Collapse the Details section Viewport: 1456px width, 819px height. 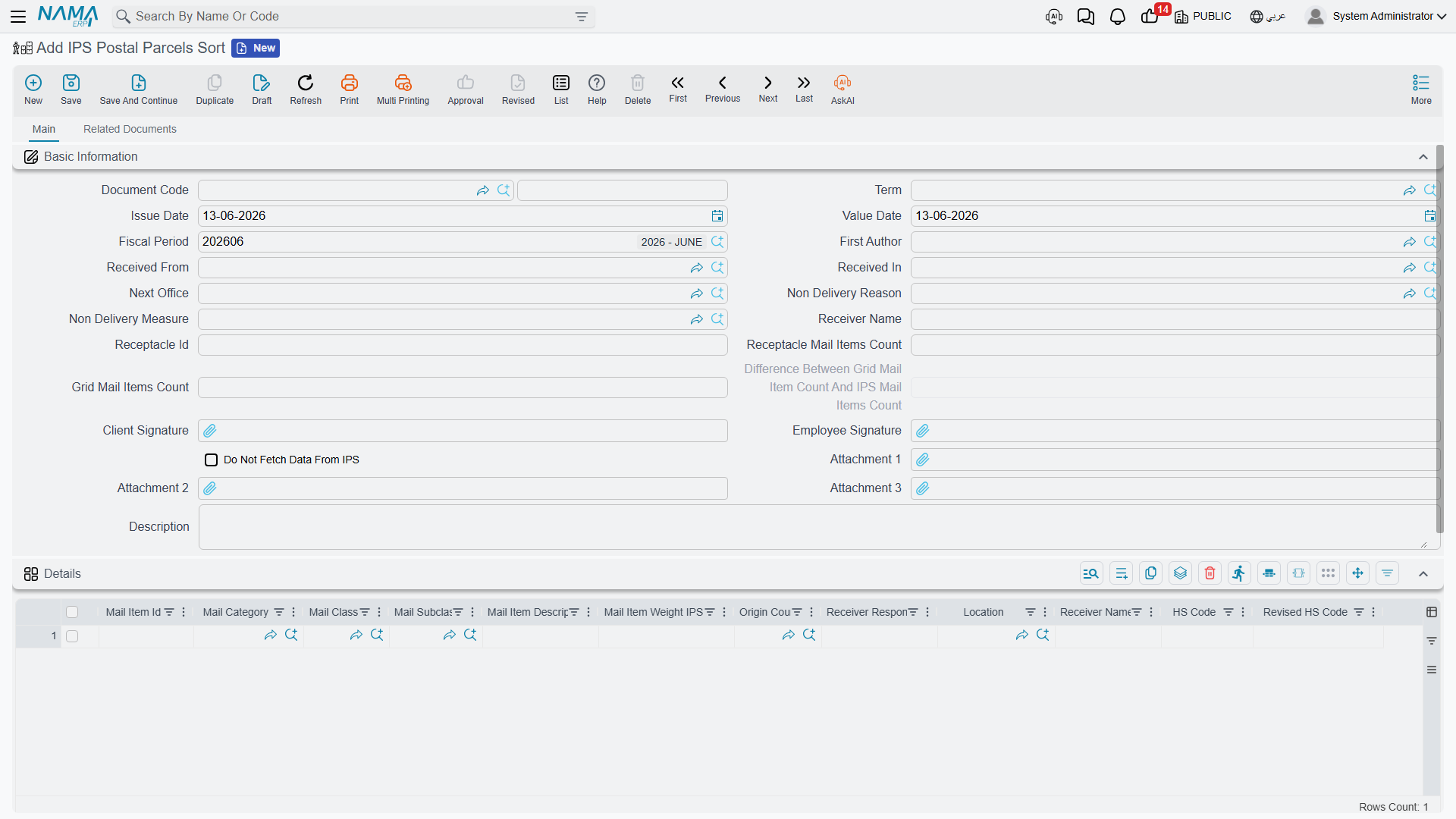click(1423, 574)
